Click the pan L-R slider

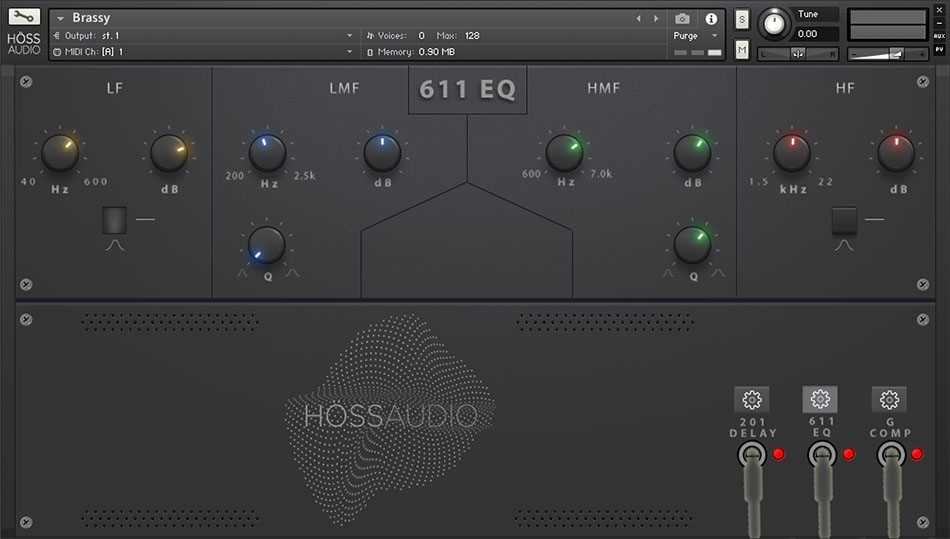pos(798,54)
